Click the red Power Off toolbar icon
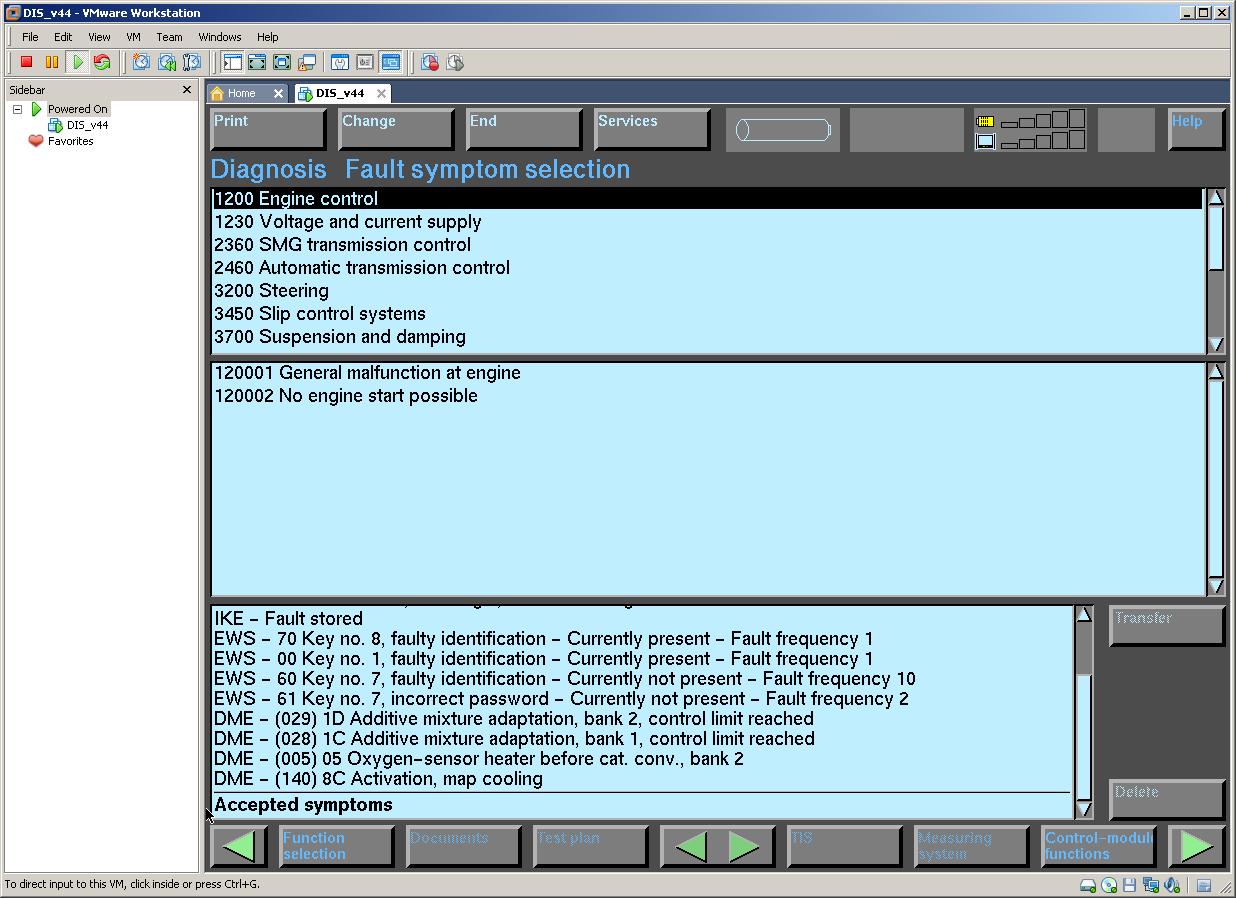 point(27,62)
